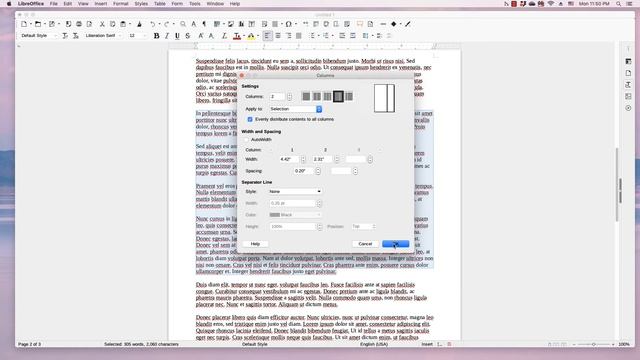Viewport: 640px width, 360px height.
Task: Select the one-column preset in Columns dialog
Action: coord(306,96)
